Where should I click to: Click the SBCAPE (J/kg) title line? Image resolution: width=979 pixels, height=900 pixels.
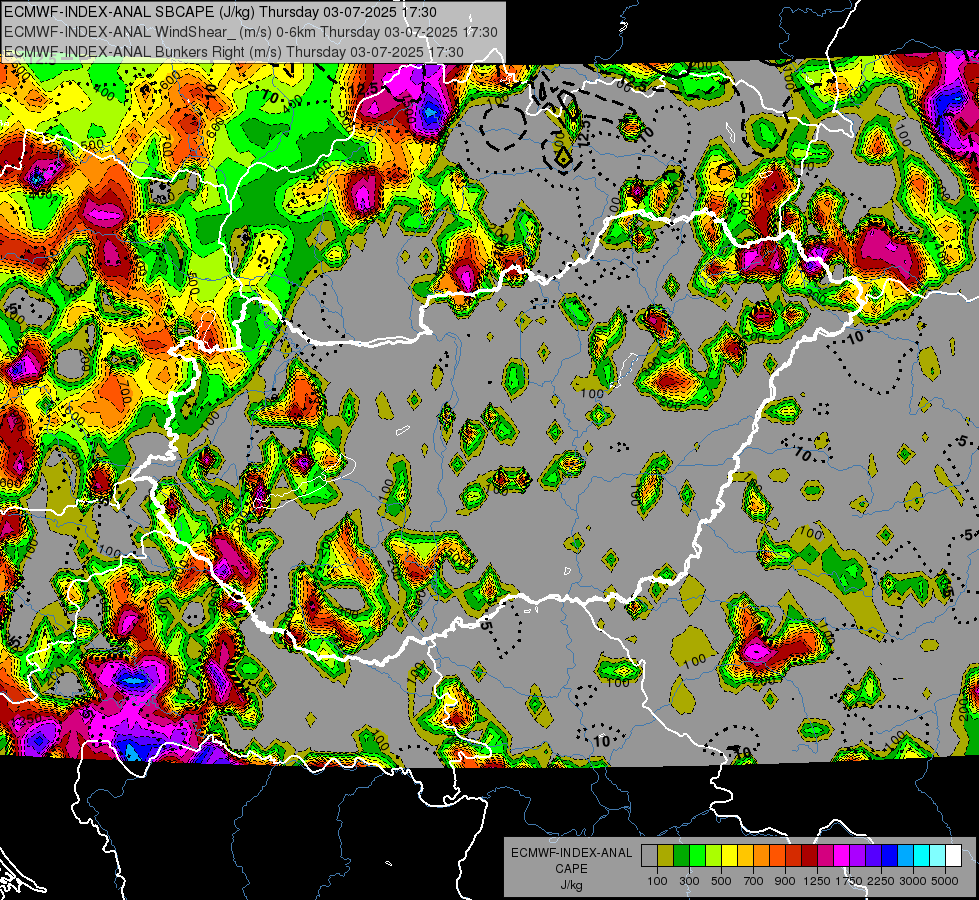(220, 12)
